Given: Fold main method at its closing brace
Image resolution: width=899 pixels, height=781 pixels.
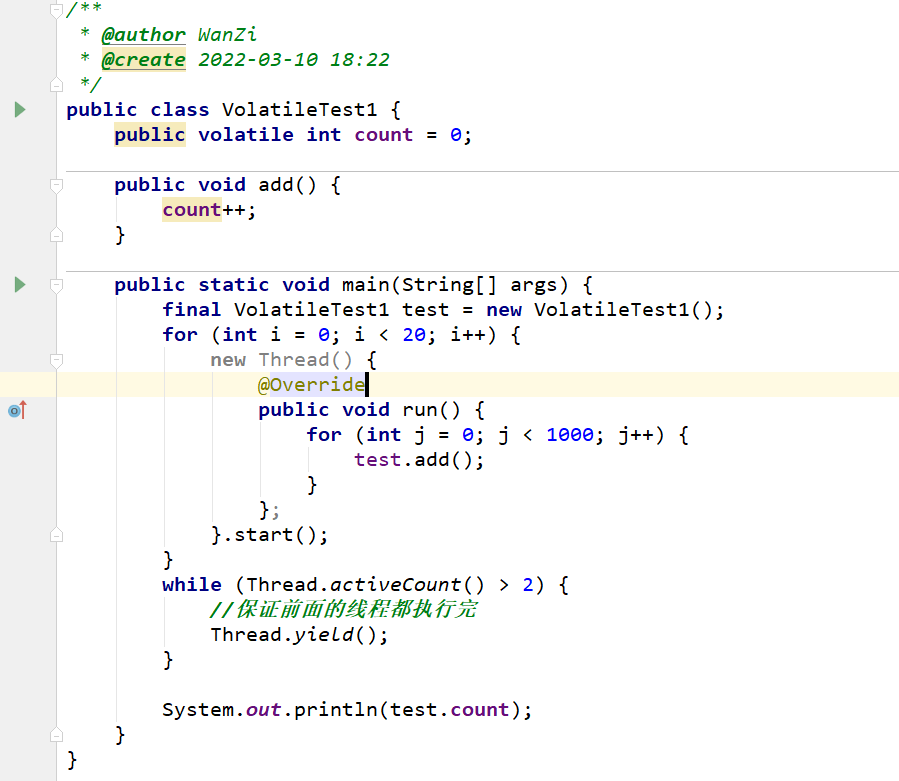Looking at the screenshot, I should click(x=56, y=735).
